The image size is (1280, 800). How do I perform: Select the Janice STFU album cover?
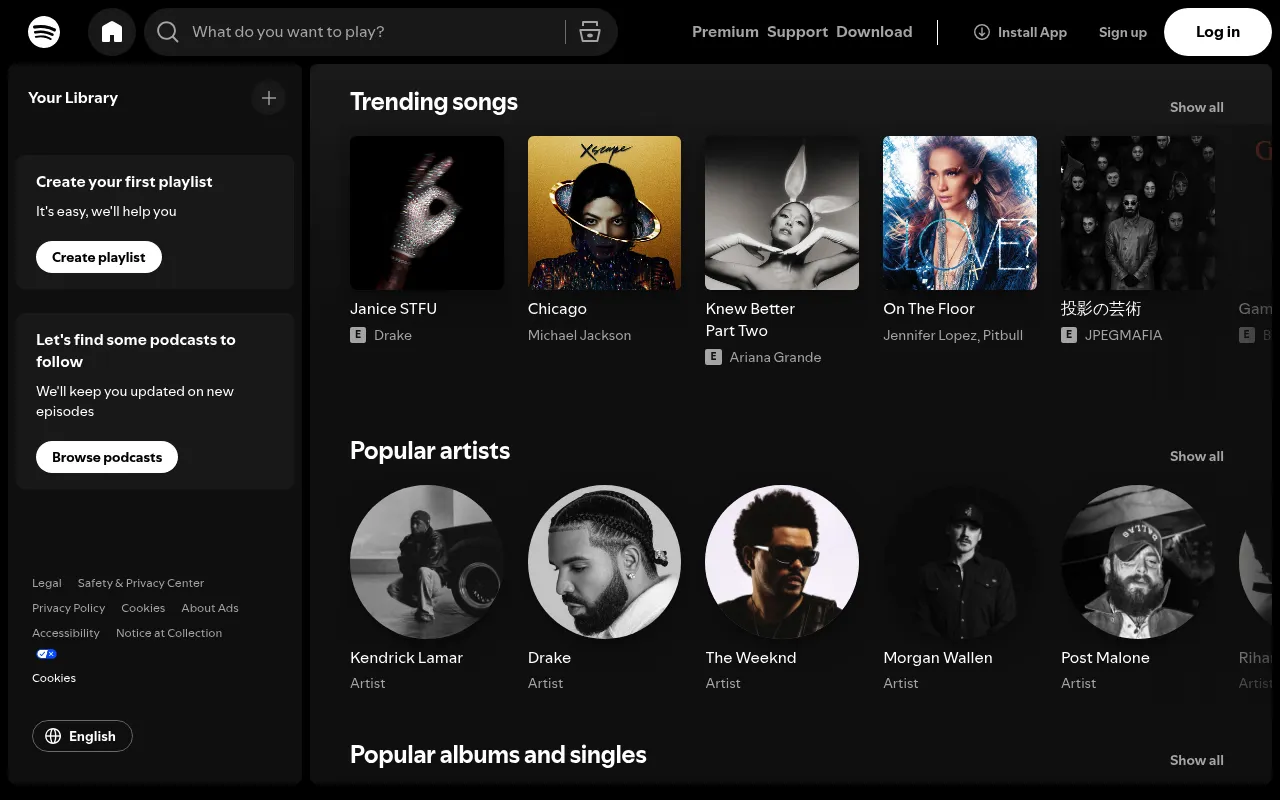[x=427, y=213]
